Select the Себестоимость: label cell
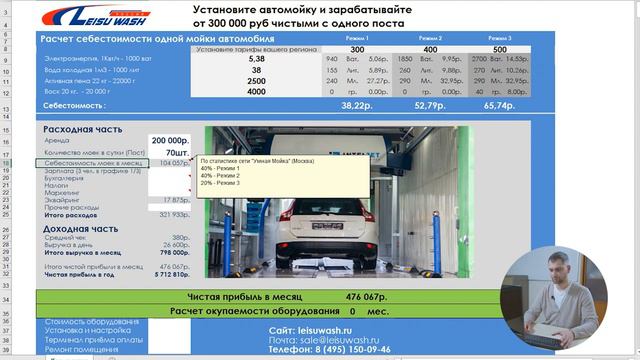640x360 pixels. pyautogui.click(x=74, y=106)
